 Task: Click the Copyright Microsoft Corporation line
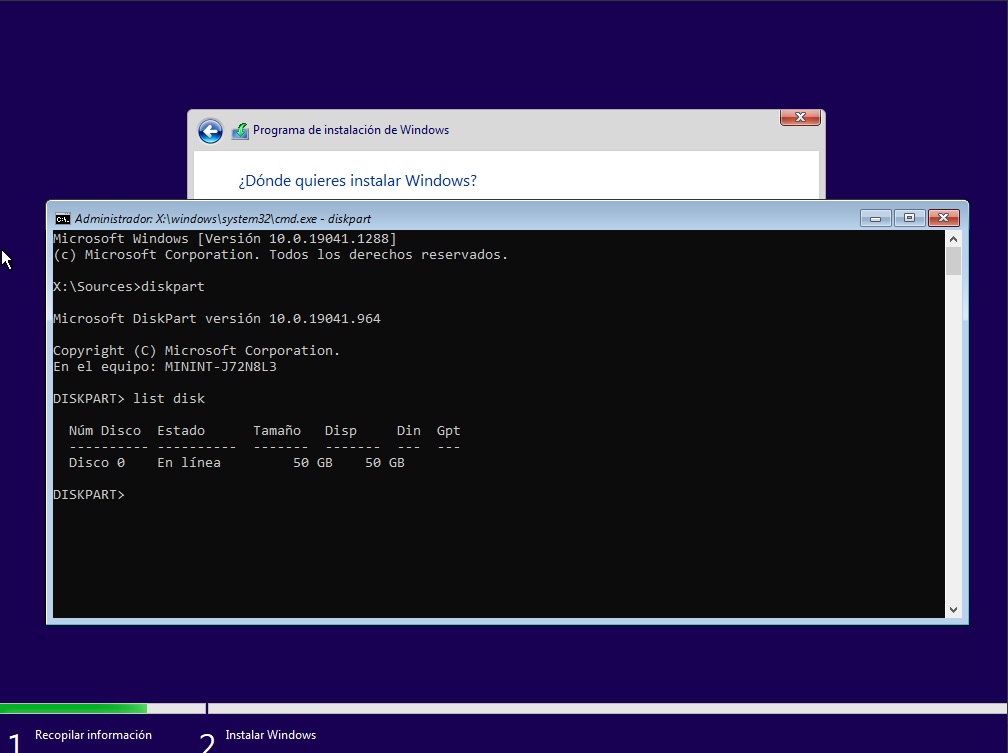tap(196, 350)
